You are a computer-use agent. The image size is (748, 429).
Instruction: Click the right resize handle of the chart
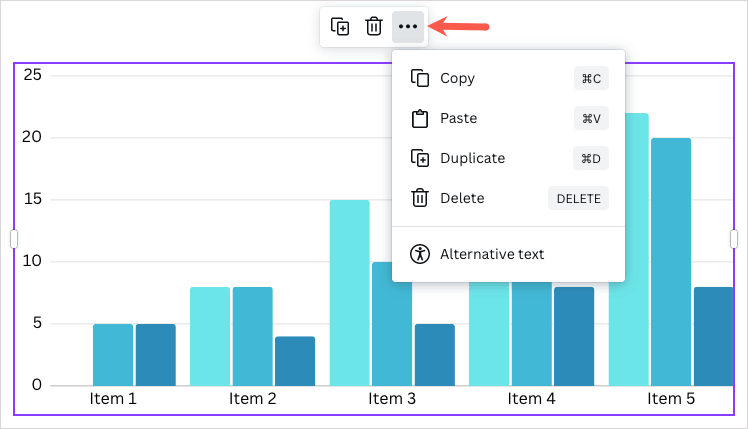tap(734, 239)
